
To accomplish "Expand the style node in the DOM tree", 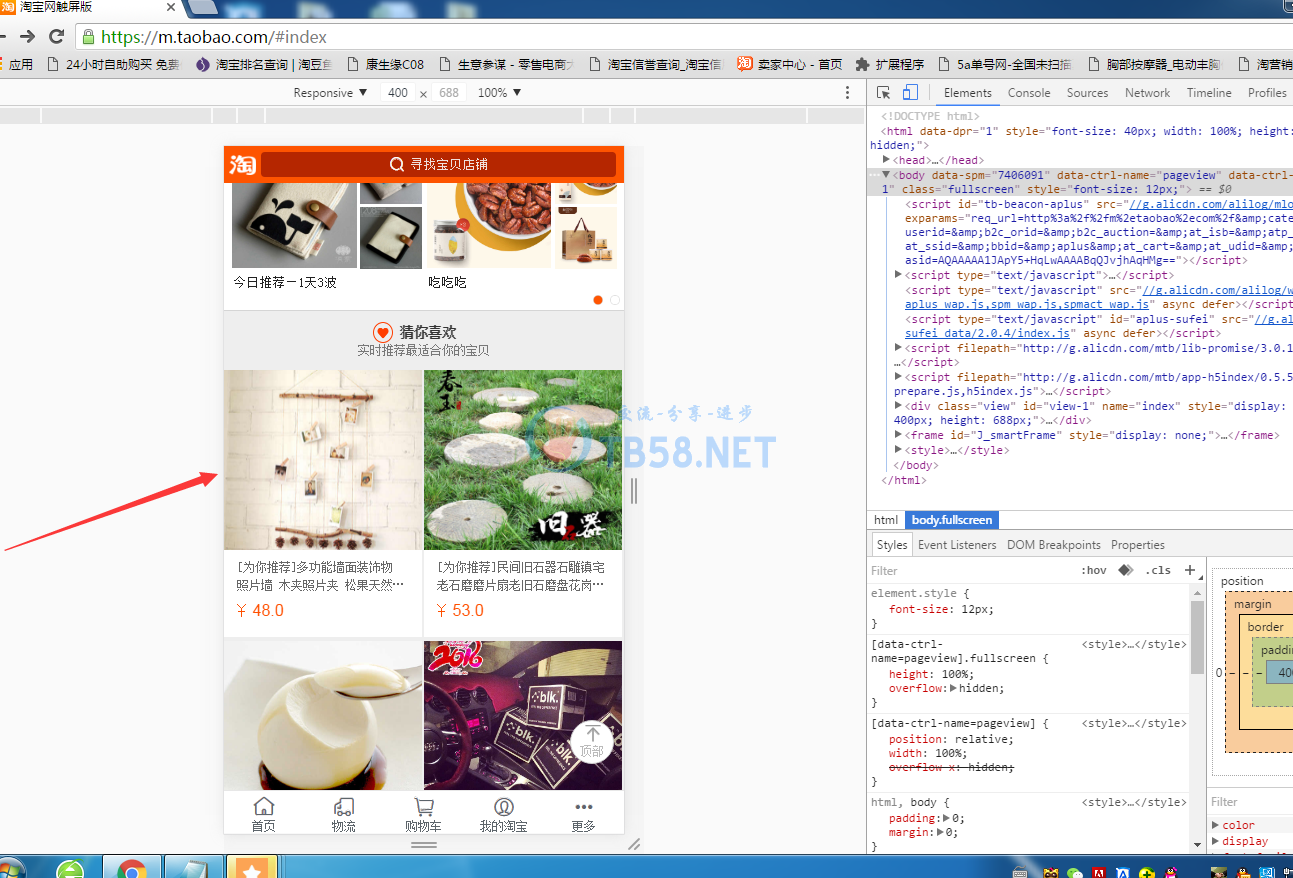I will click(x=898, y=450).
